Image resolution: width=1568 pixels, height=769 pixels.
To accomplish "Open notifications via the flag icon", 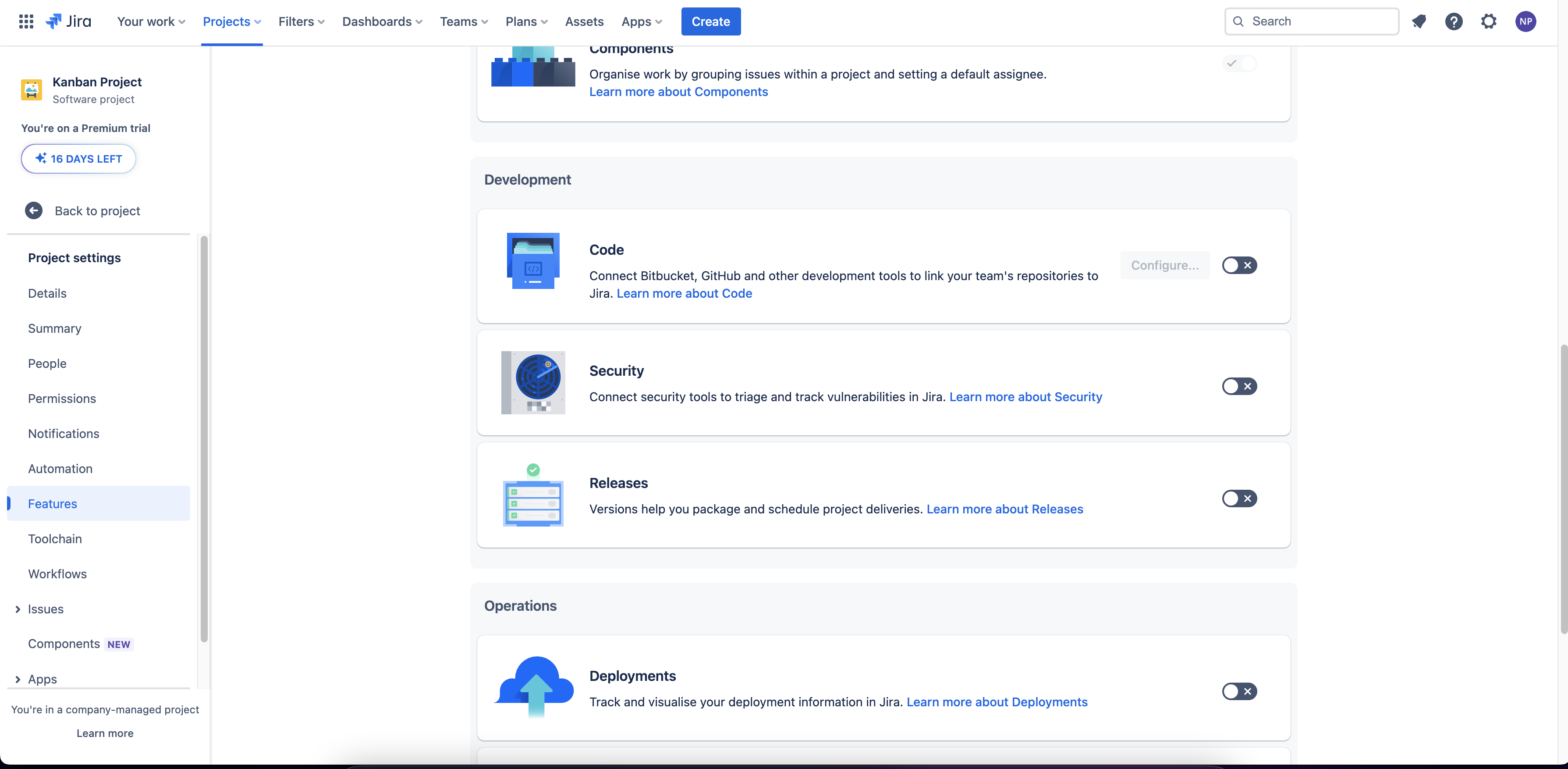I will pos(1419,21).
